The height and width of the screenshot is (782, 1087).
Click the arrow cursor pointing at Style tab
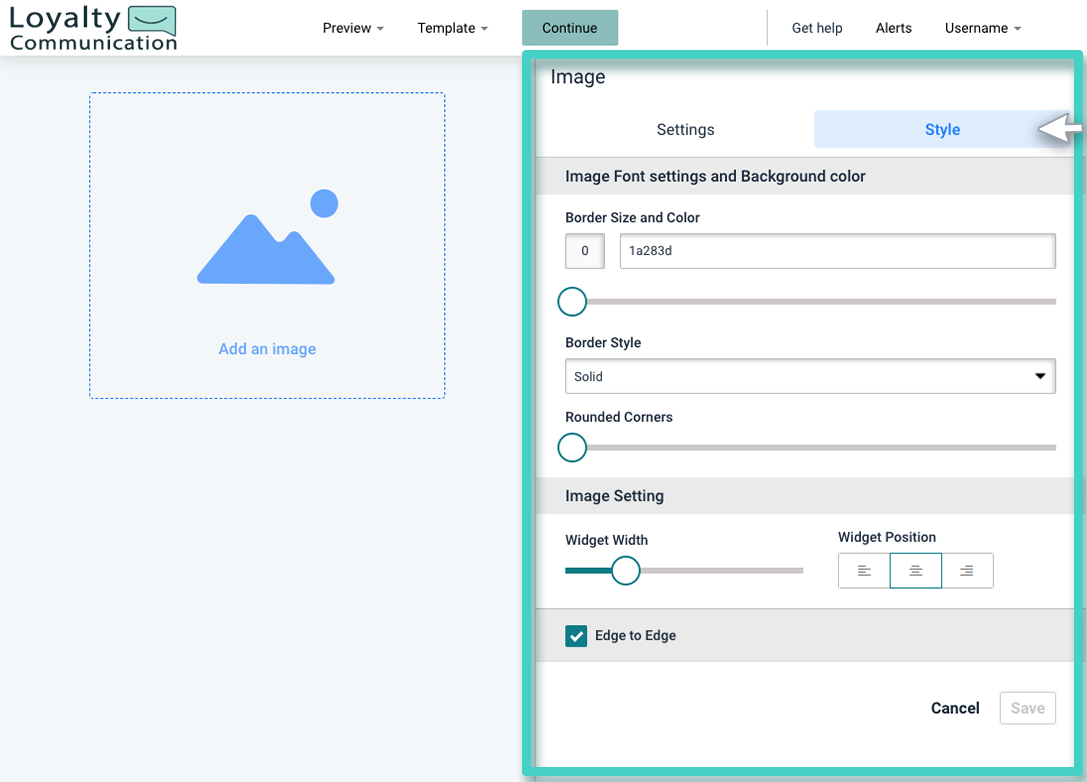(x=1060, y=129)
